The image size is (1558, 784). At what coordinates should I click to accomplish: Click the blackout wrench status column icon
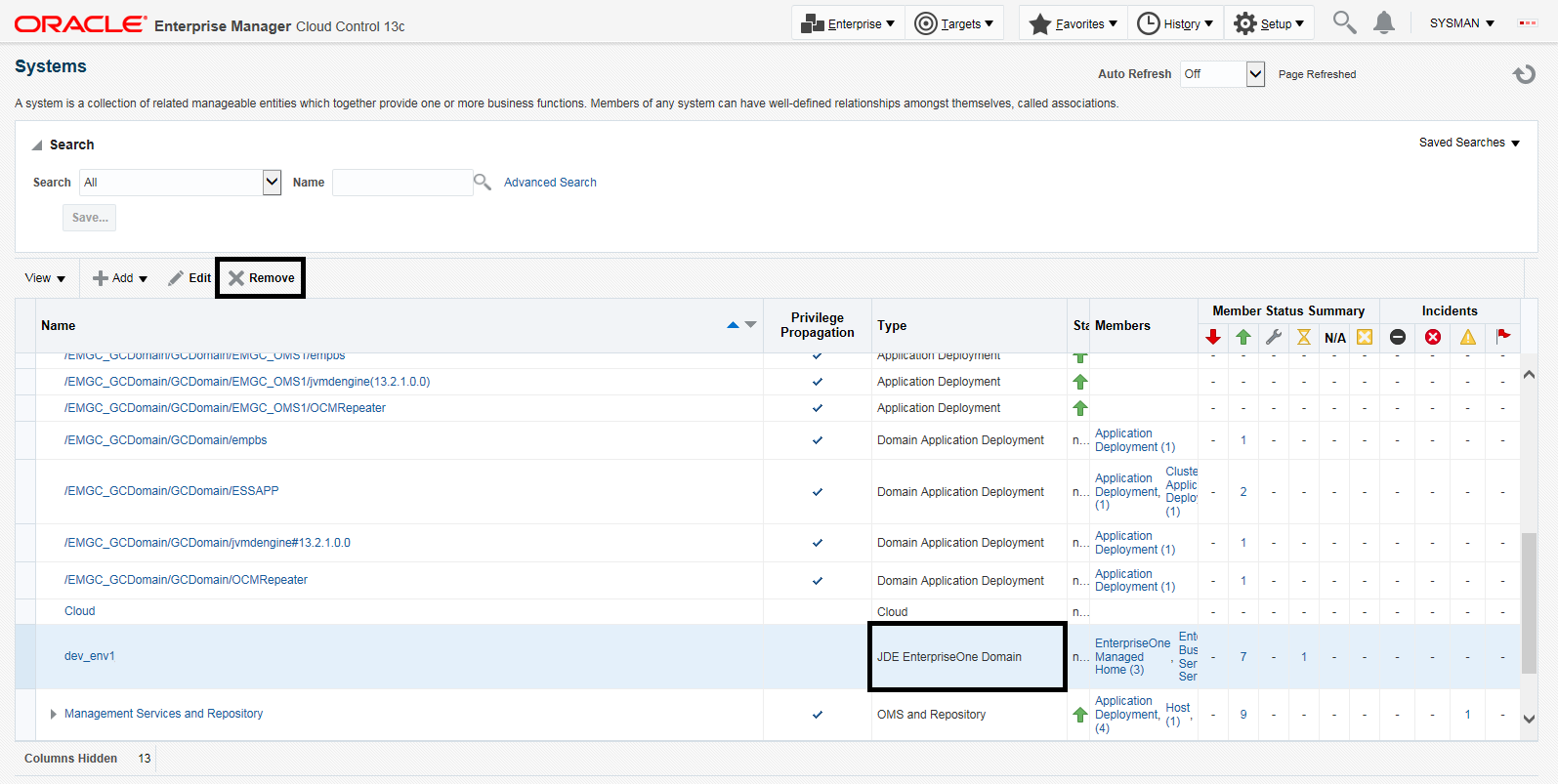pyautogui.click(x=1274, y=337)
